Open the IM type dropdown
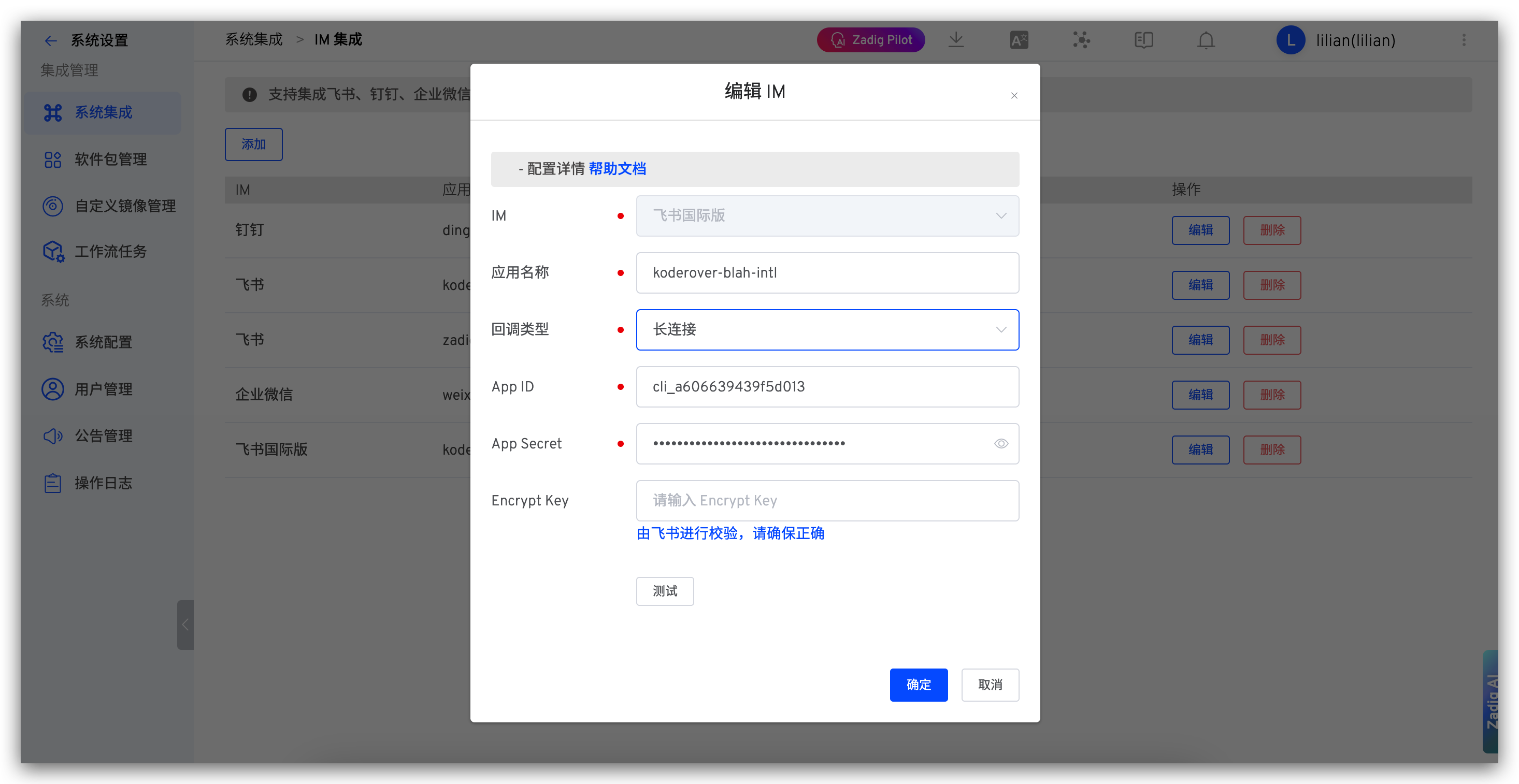Viewport: 1519px width, 784px height. [x=827, y=216]
